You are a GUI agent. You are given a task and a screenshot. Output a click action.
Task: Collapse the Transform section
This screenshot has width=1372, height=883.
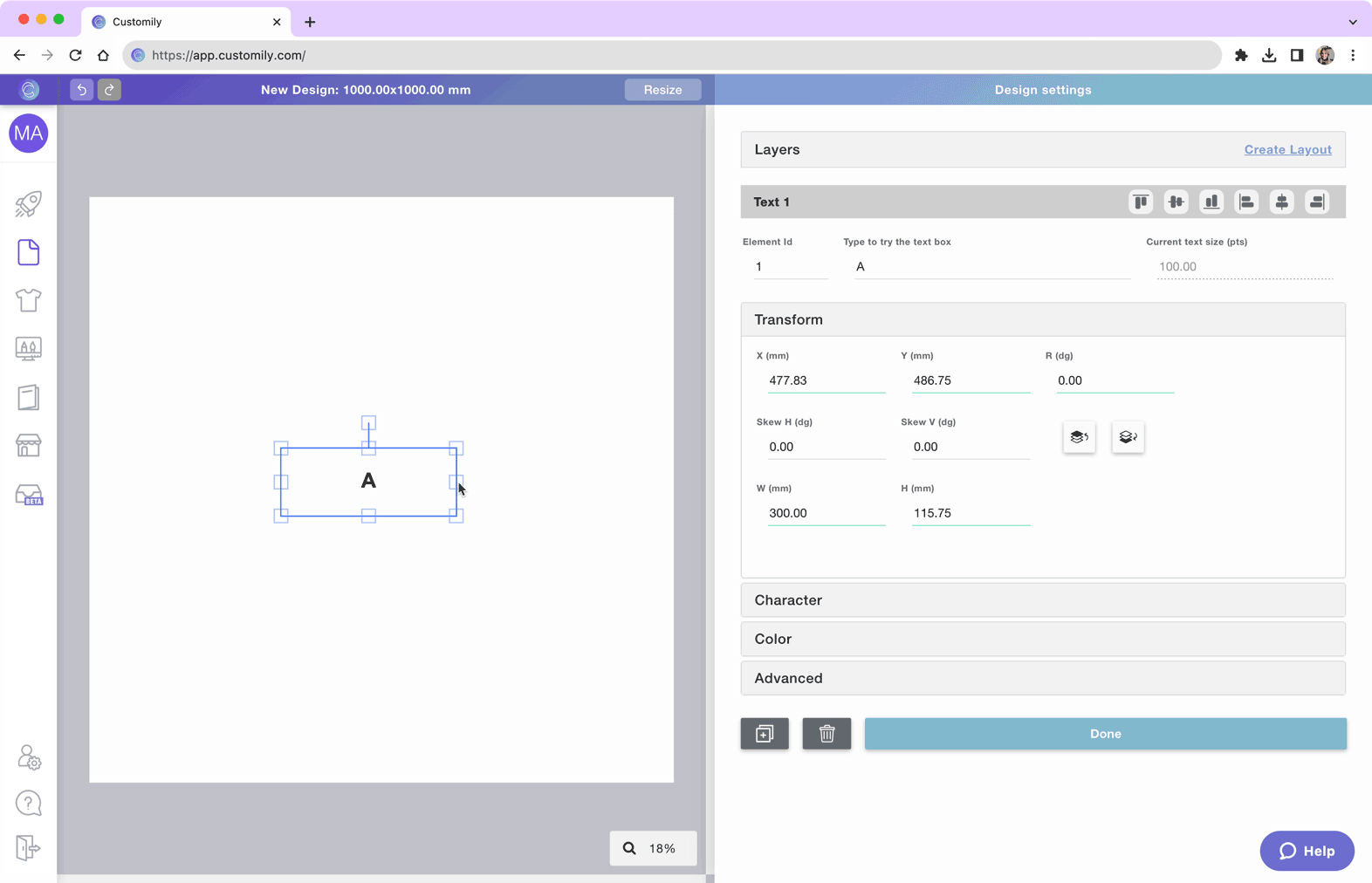(1042, 319)
